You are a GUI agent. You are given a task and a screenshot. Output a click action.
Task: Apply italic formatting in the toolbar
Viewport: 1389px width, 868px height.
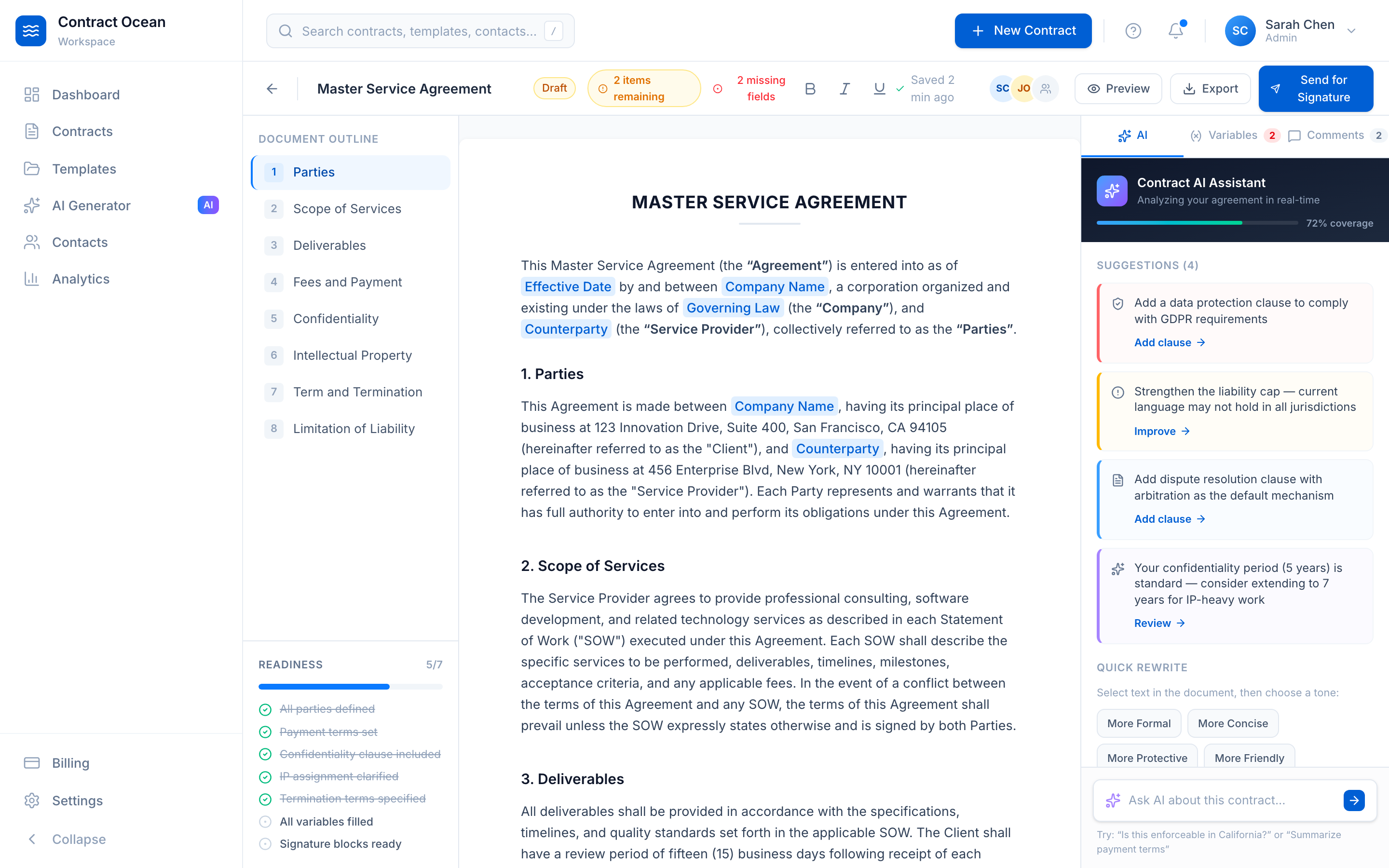(x=844, y=88)
